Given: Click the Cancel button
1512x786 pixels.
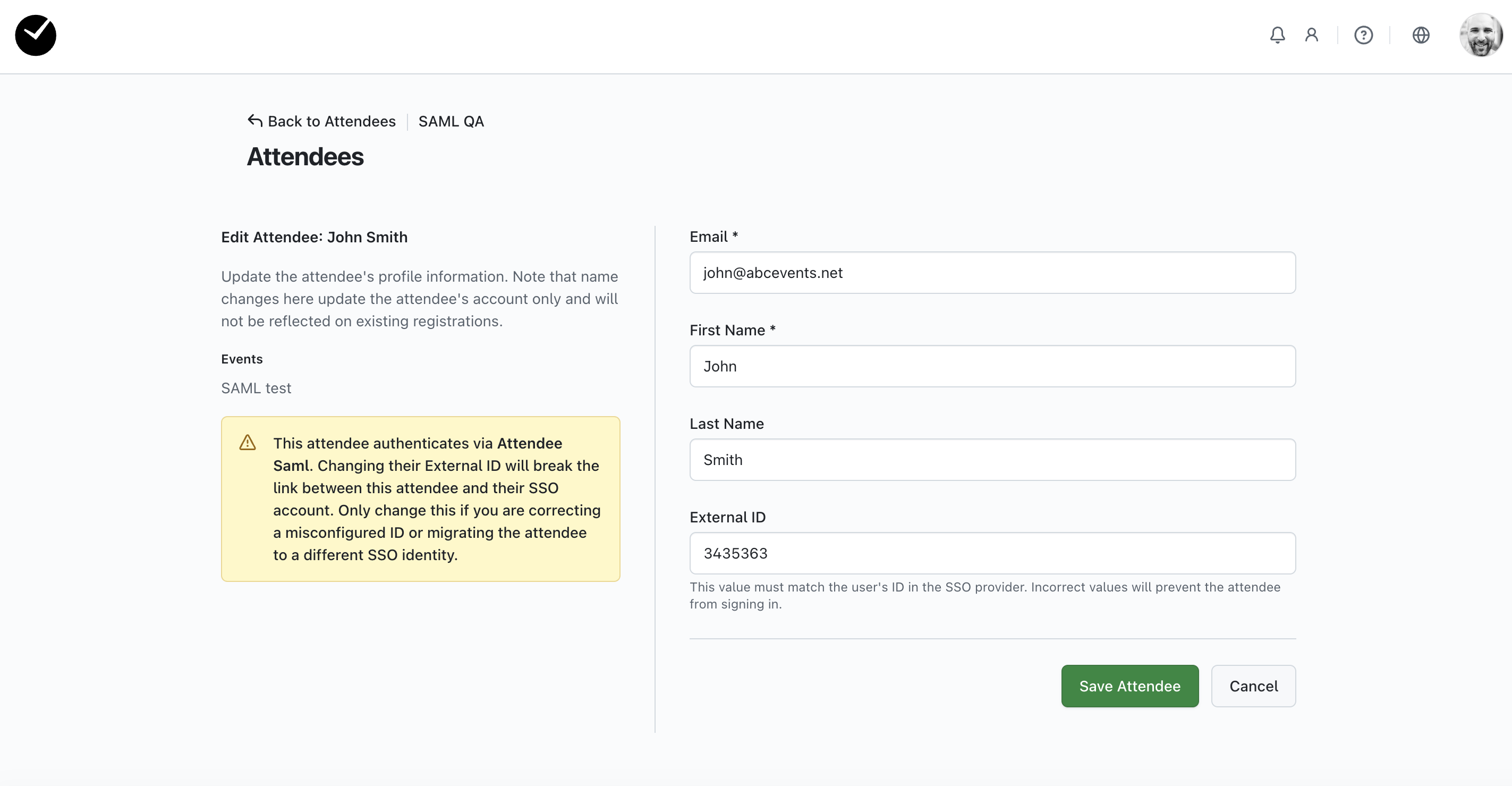Looking at the screenshot, I should [1253, 686].
